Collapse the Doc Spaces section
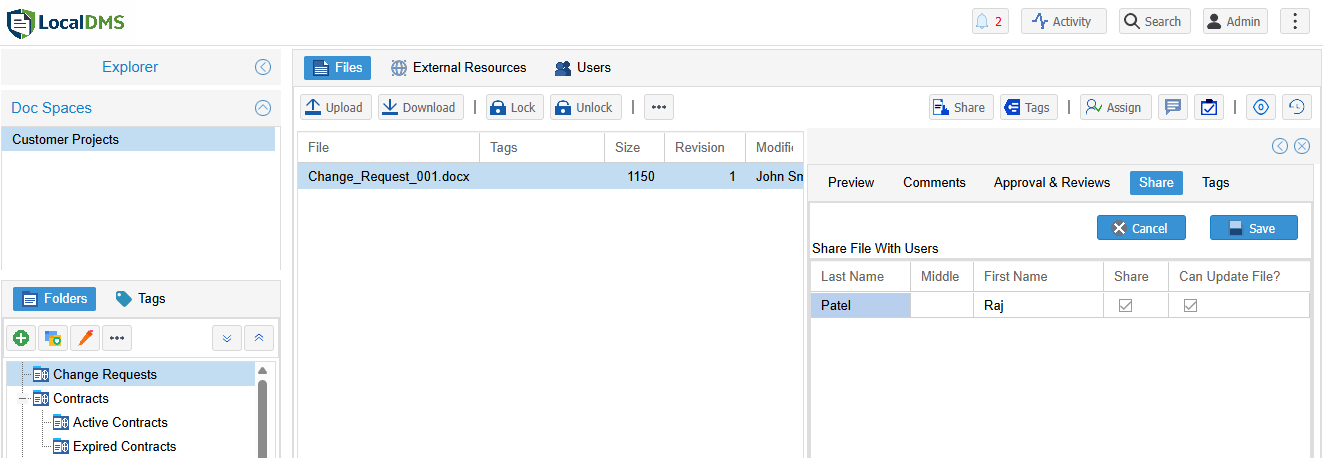 pyautogui.click(x=263, y=108)
